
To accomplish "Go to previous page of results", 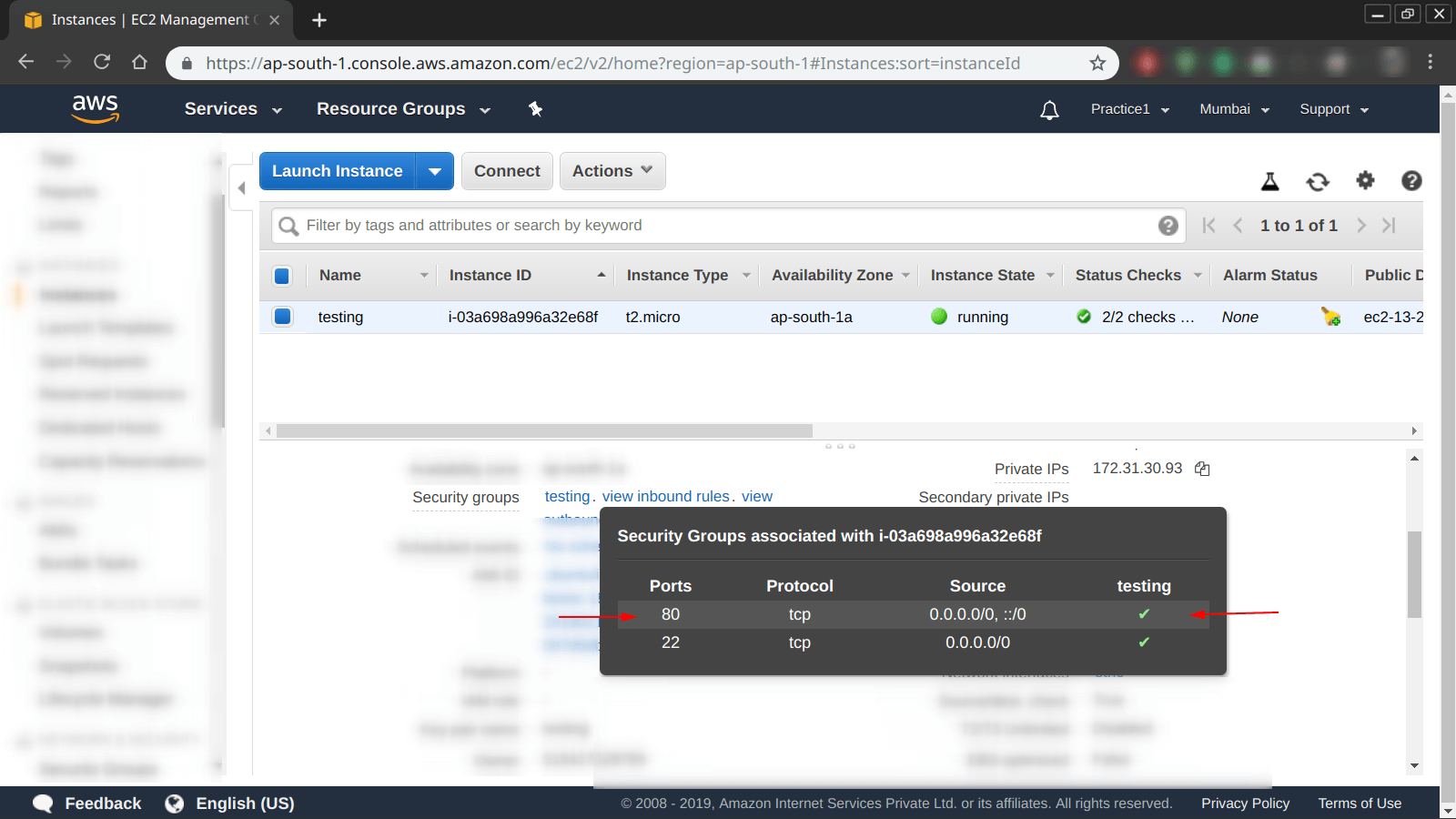I will click(1238, 226).
